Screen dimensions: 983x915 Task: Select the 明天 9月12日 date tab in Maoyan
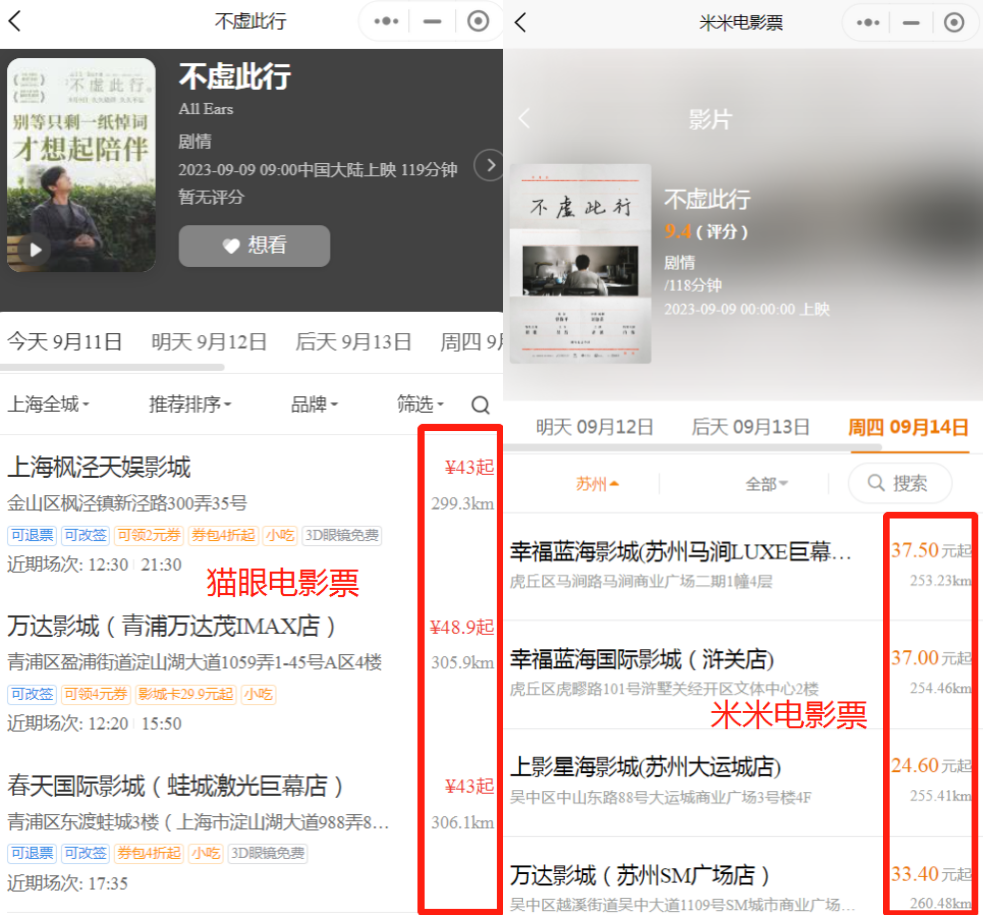tap(209, 342)
